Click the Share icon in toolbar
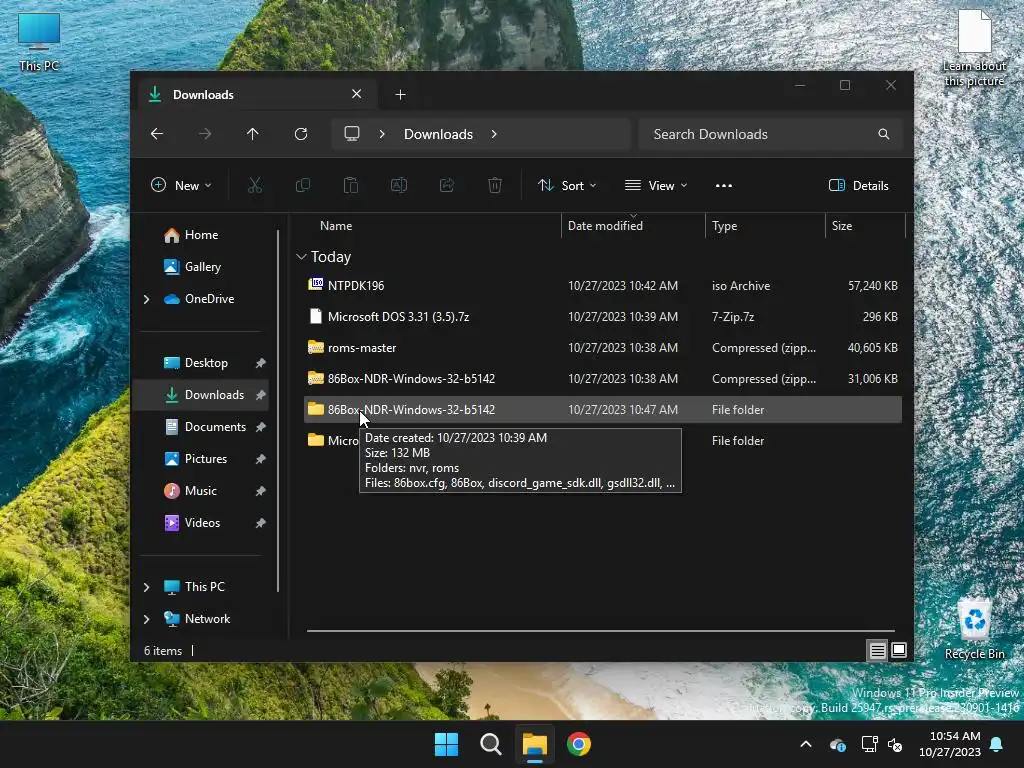This screenshot has width=1024, height=768. pyautogui.click(x=447, y=185)
